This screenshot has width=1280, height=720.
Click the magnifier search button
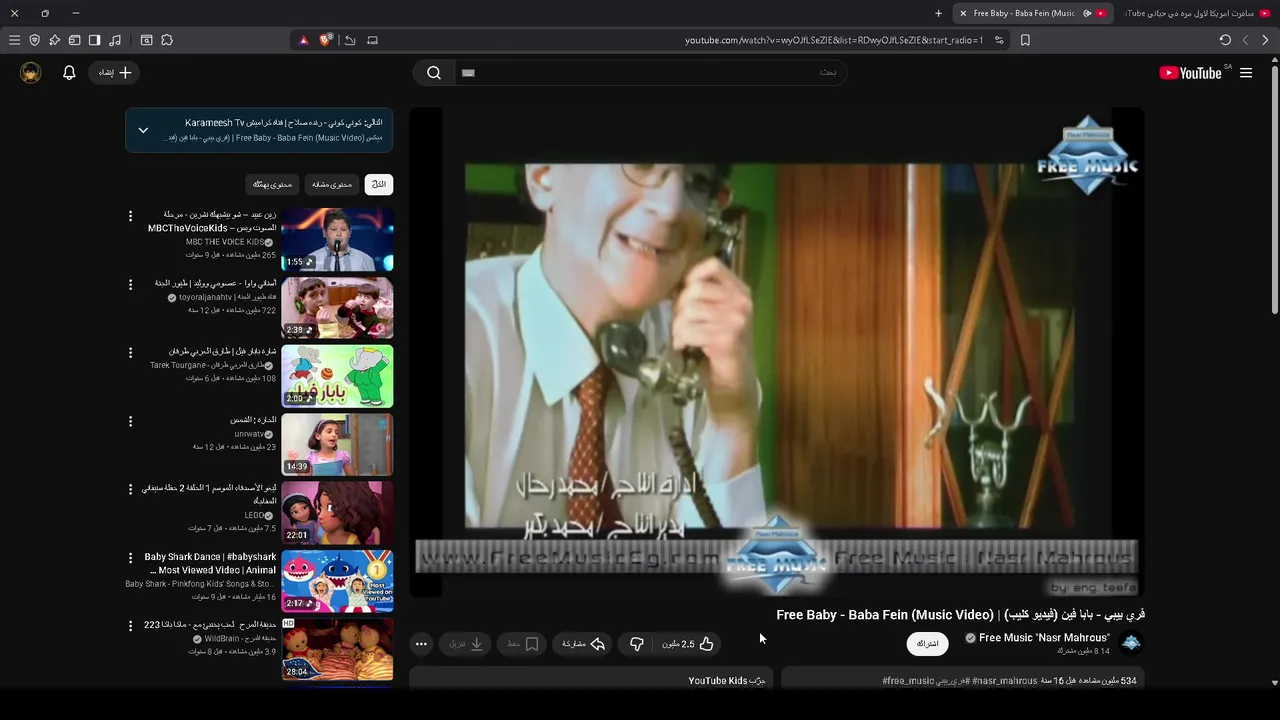point(434,72)
